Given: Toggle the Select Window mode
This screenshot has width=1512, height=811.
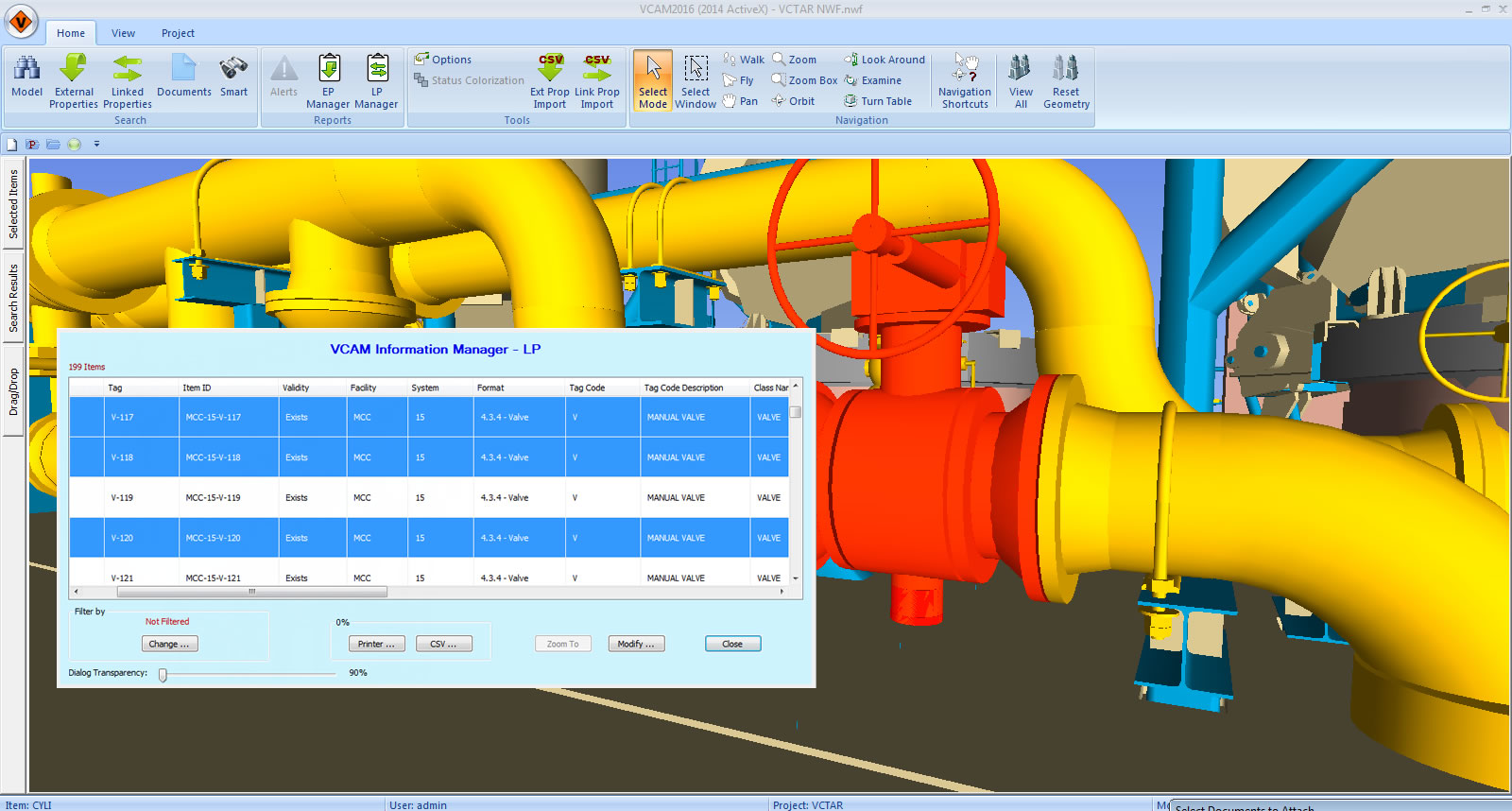Looking at the screenshot, I should [696, 80].
